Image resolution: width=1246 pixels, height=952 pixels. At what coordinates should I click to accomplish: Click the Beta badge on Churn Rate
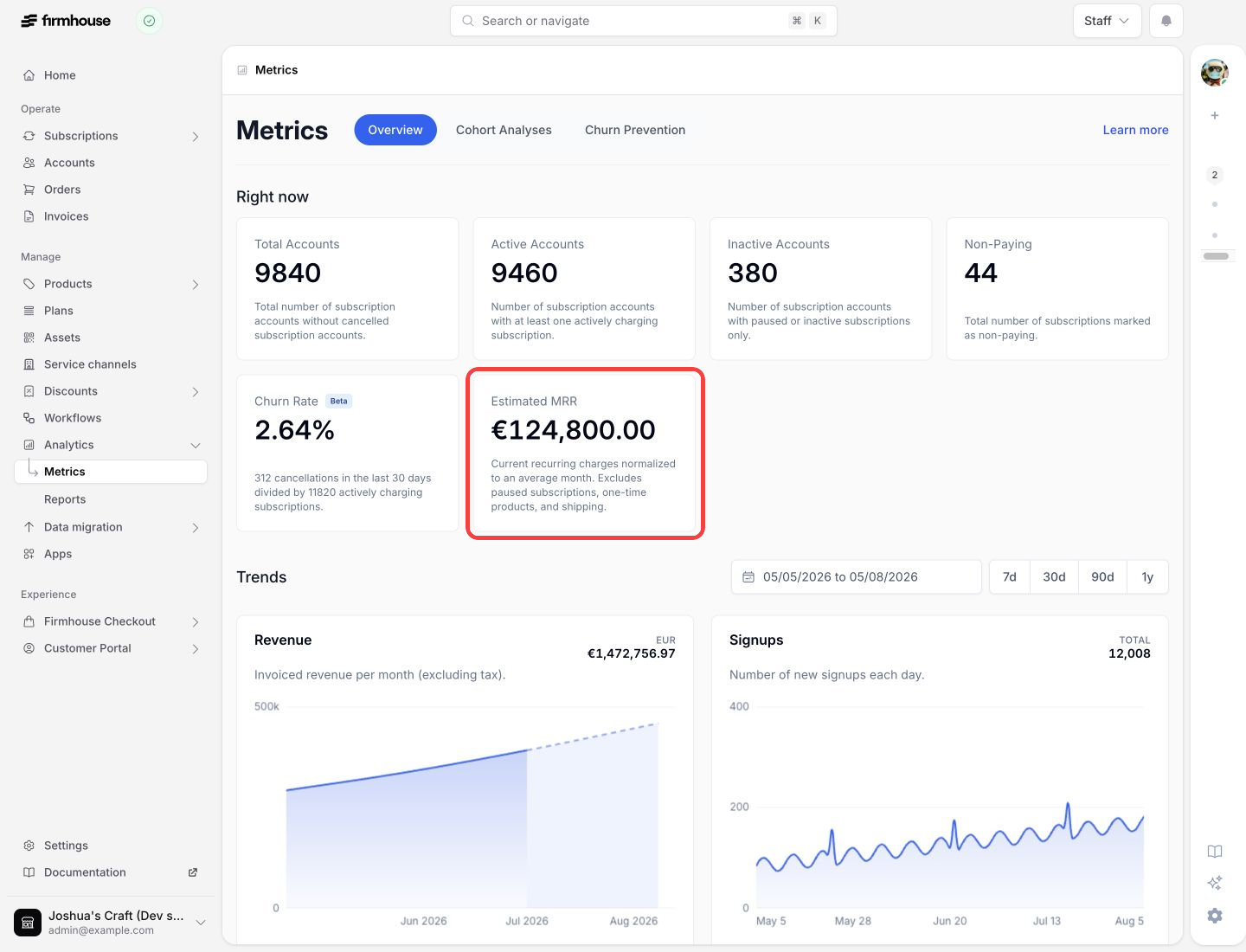[339, 402]
